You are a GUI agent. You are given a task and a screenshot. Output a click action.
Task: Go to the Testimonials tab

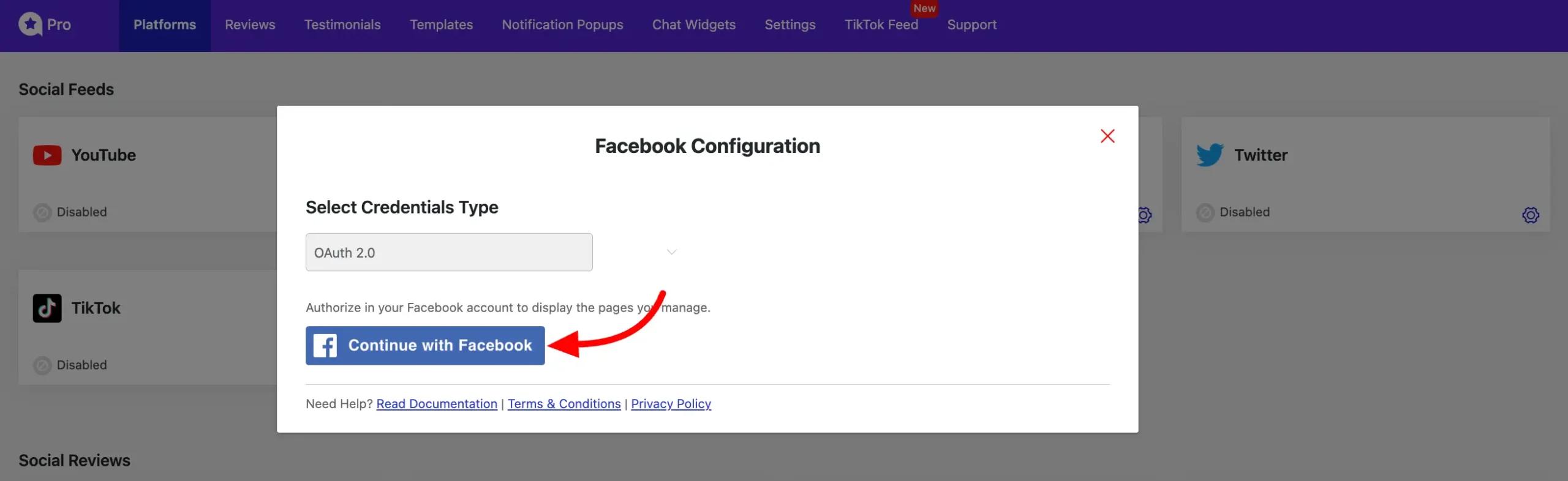(x=342, y=25)
